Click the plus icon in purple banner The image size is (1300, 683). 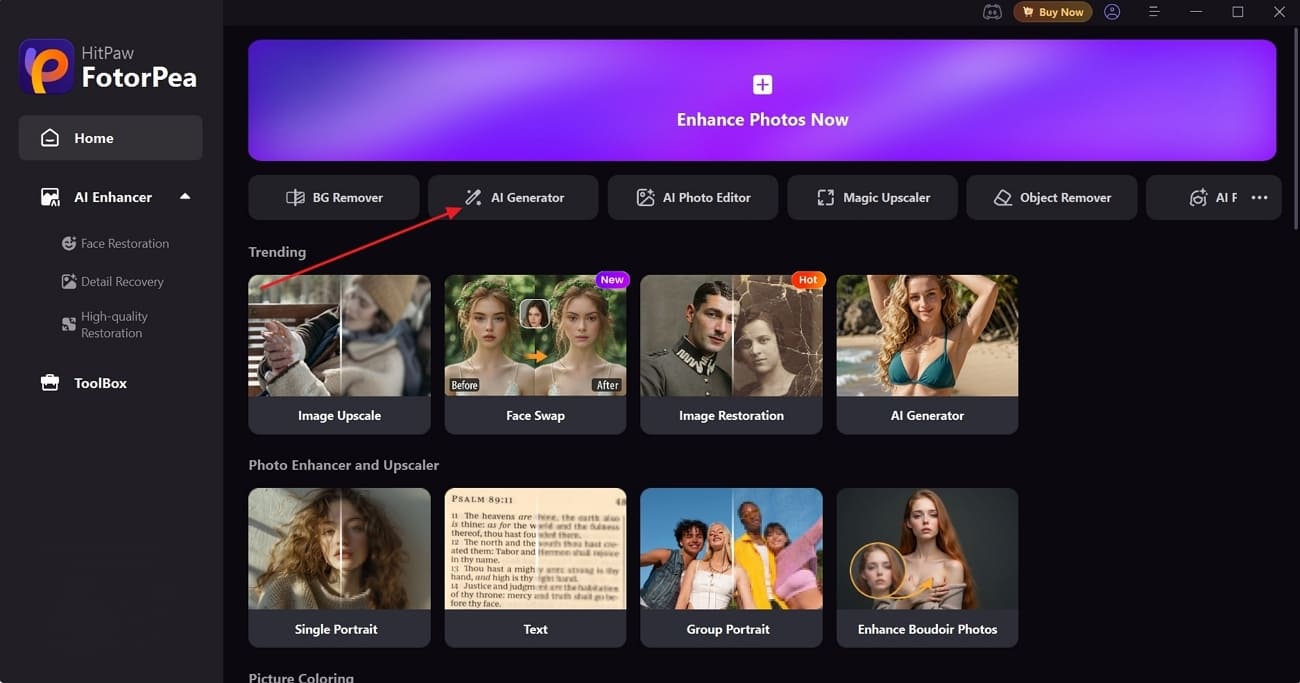tap(762, 85)
